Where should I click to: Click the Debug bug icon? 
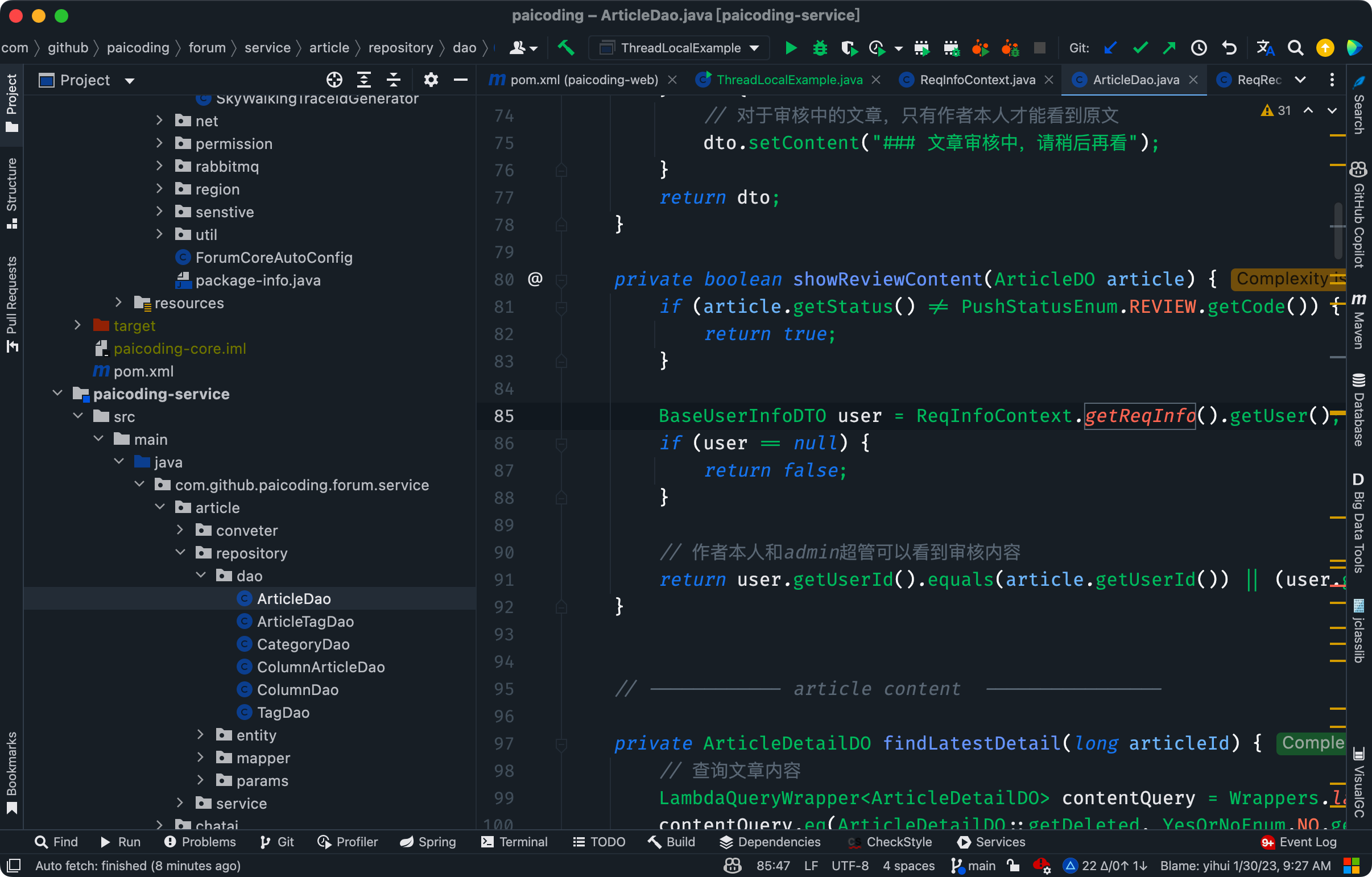coord(820,48)
